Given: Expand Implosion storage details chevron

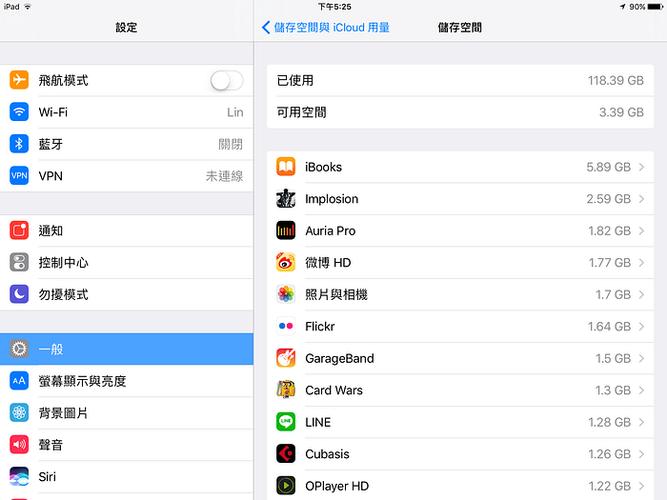Looking at the screenshot, I should click(x=641, y=199).
